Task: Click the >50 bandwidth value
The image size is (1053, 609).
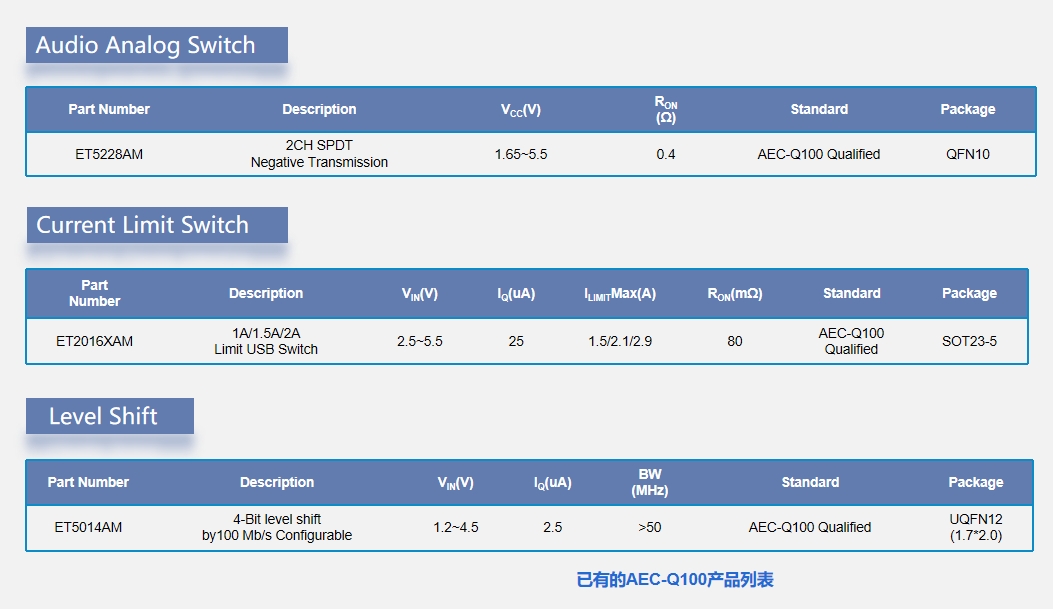Action: 649,527
